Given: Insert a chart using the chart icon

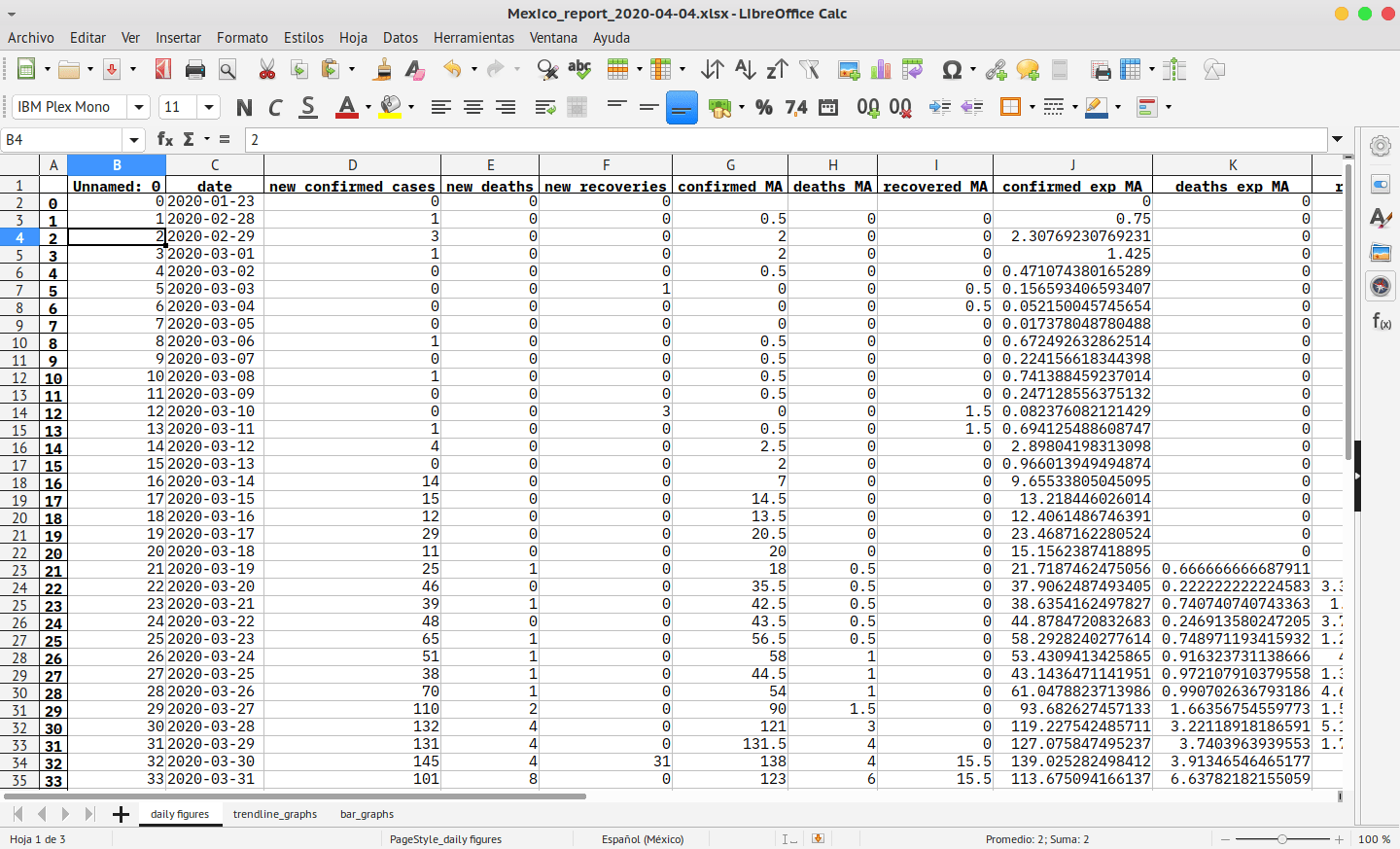Looking at the screenshot, I should [x=881, y=70].
